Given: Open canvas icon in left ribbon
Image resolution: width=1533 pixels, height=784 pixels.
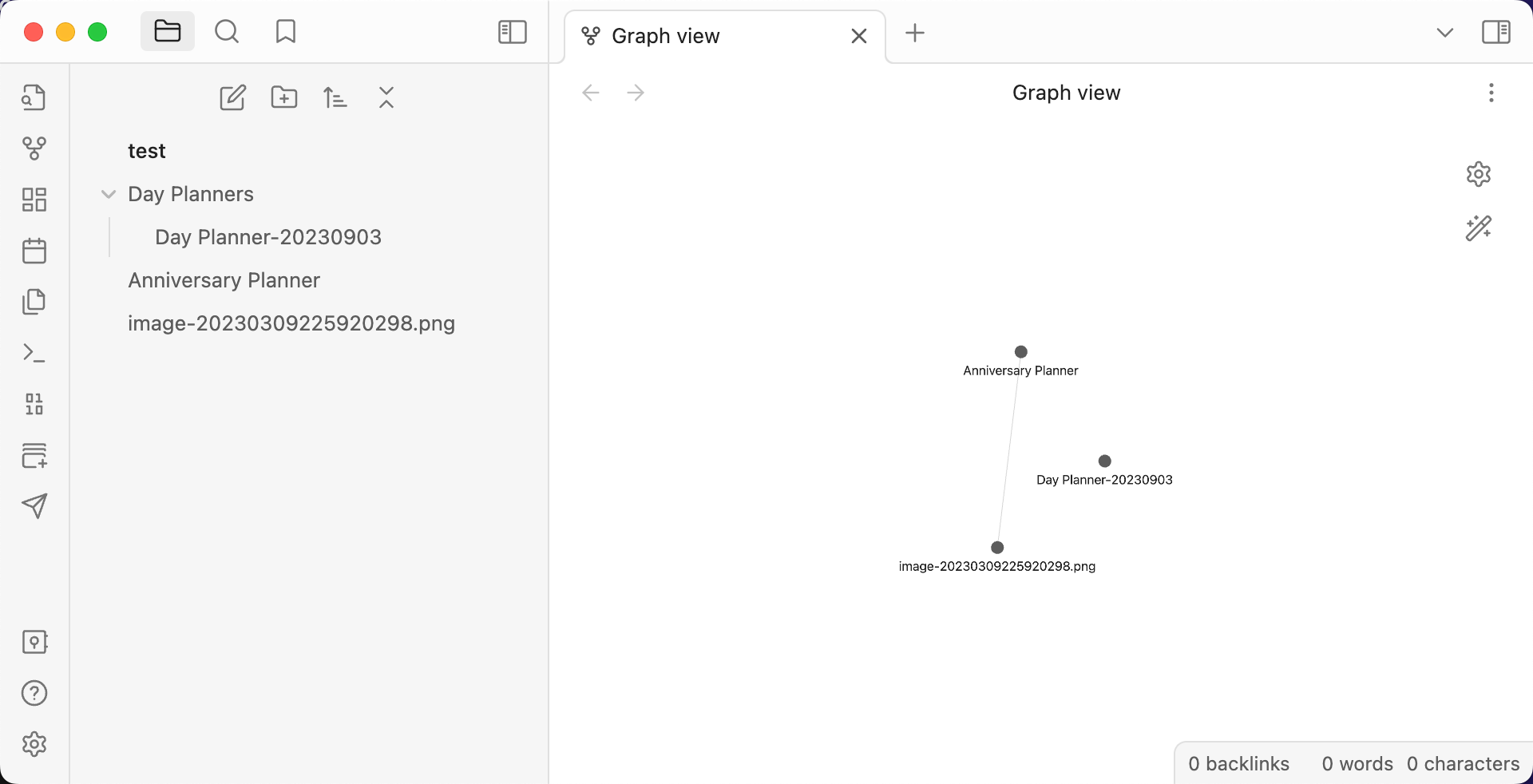Looking at the screenshot, I should [x=34, y=200].
